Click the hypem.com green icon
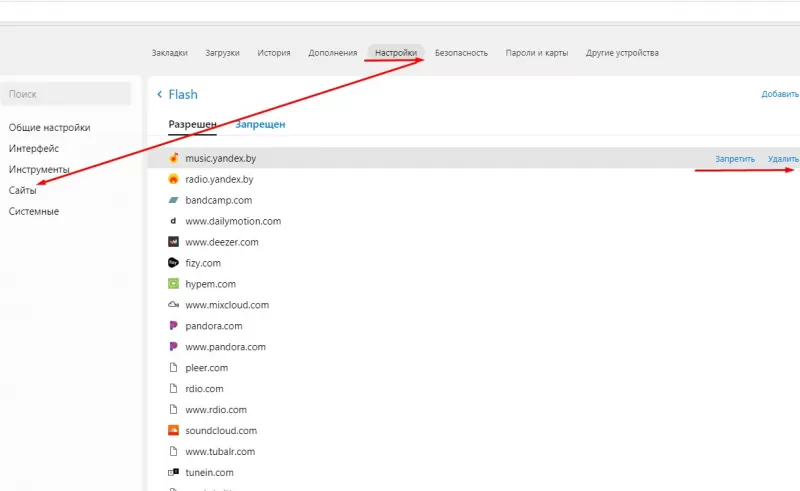The image size is (800, 491). tap(173, 284)
